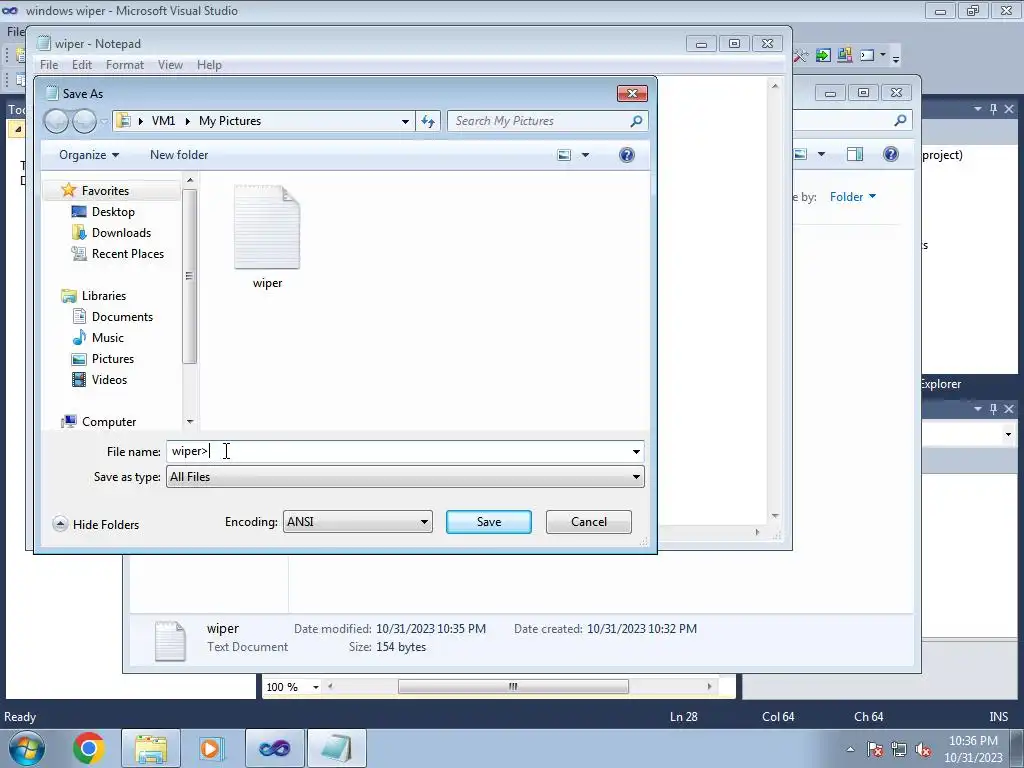Click the refresh button beside the address bar

click(x=428, y=121)
